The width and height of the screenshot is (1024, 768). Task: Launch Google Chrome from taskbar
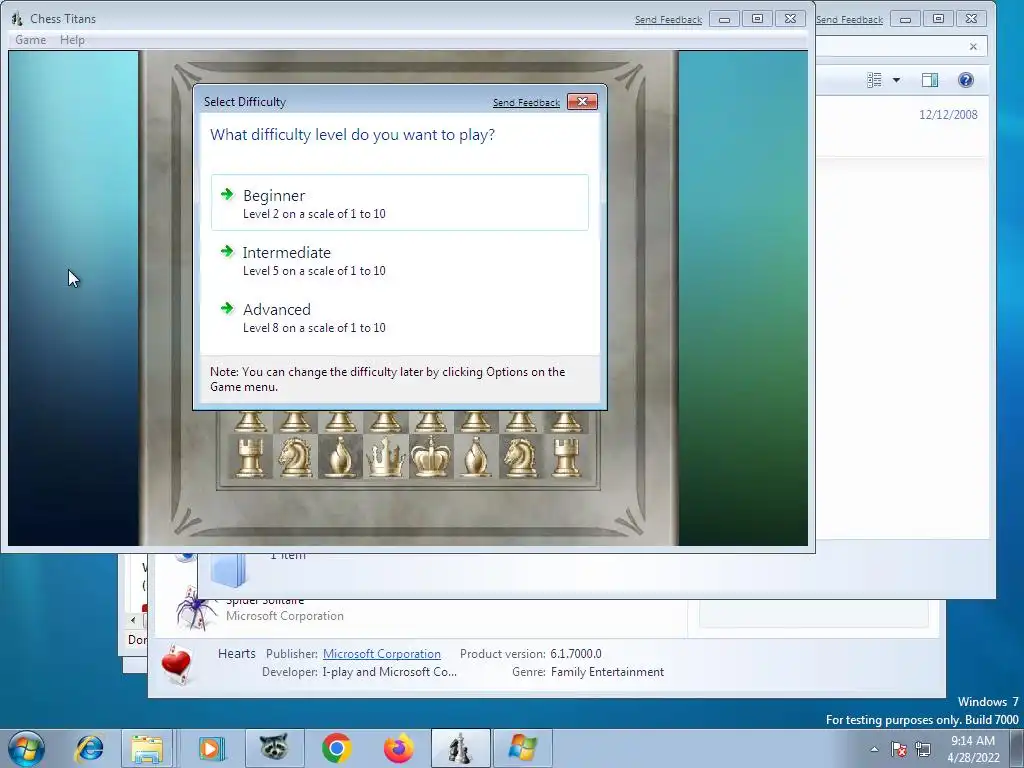coord(336,748)
